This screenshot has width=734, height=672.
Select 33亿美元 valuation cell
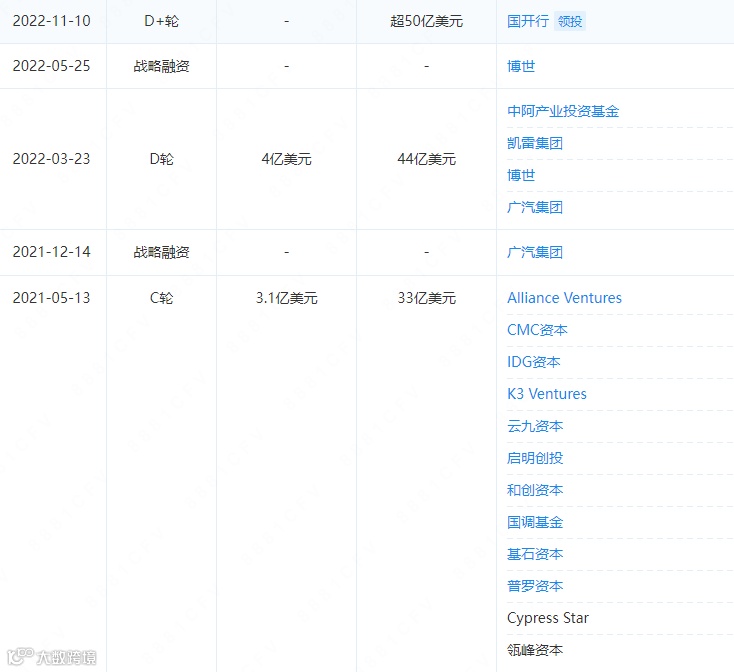tap(426, 298)
